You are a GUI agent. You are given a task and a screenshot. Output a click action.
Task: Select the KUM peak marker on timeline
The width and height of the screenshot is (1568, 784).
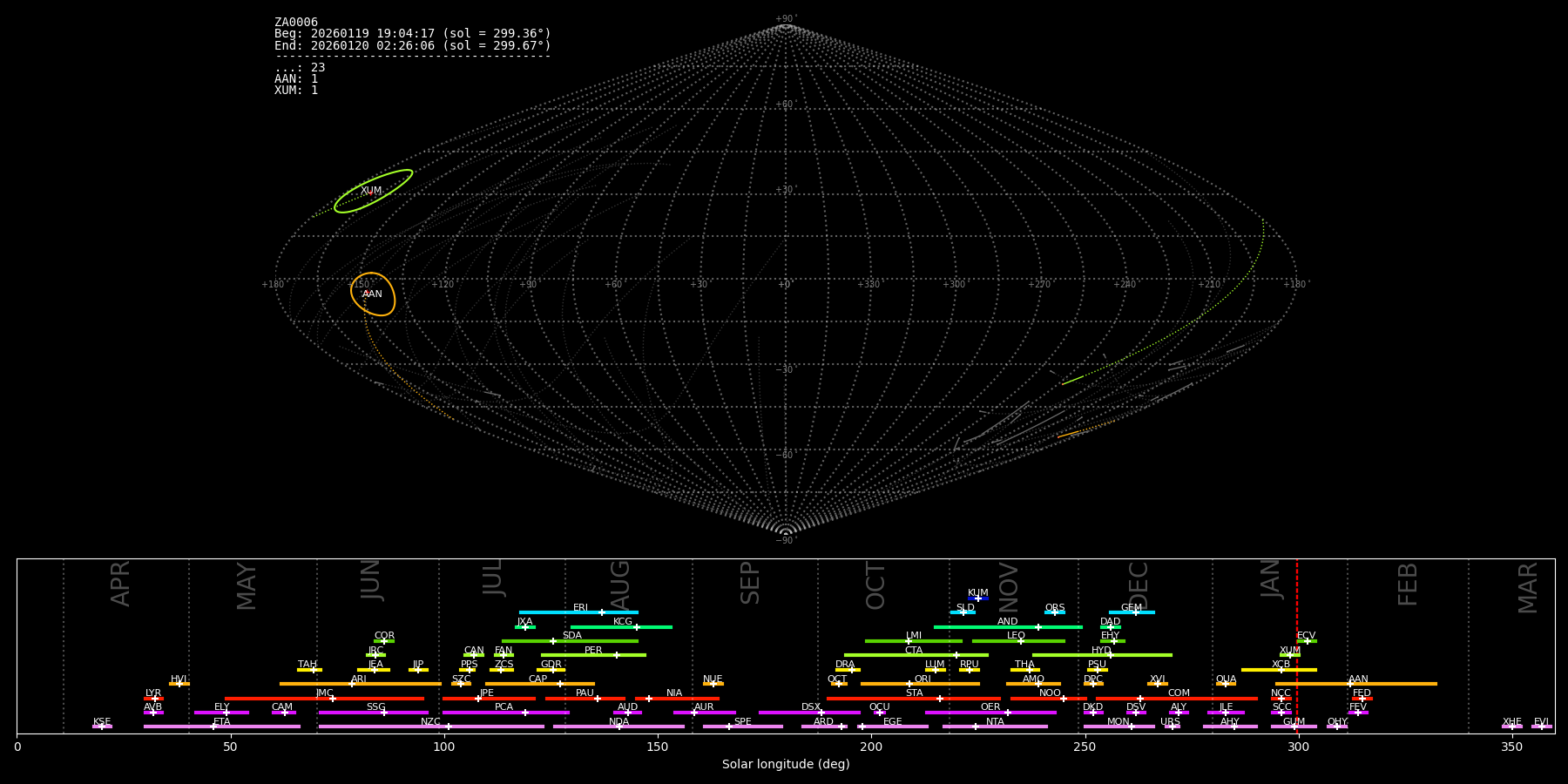(x=977, y=598)
